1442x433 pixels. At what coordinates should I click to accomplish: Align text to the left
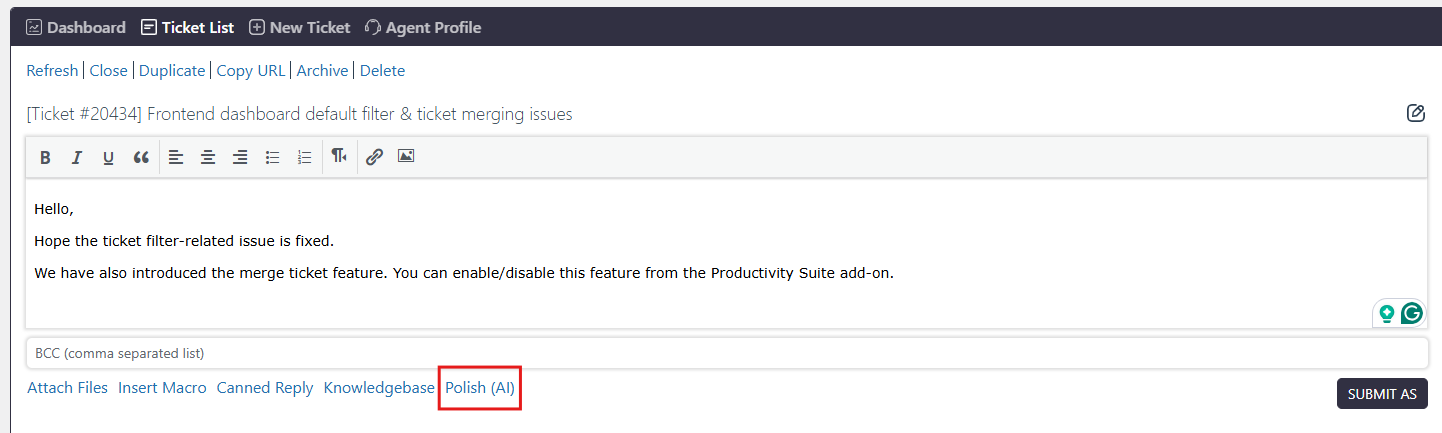click(x=176, y=157)
